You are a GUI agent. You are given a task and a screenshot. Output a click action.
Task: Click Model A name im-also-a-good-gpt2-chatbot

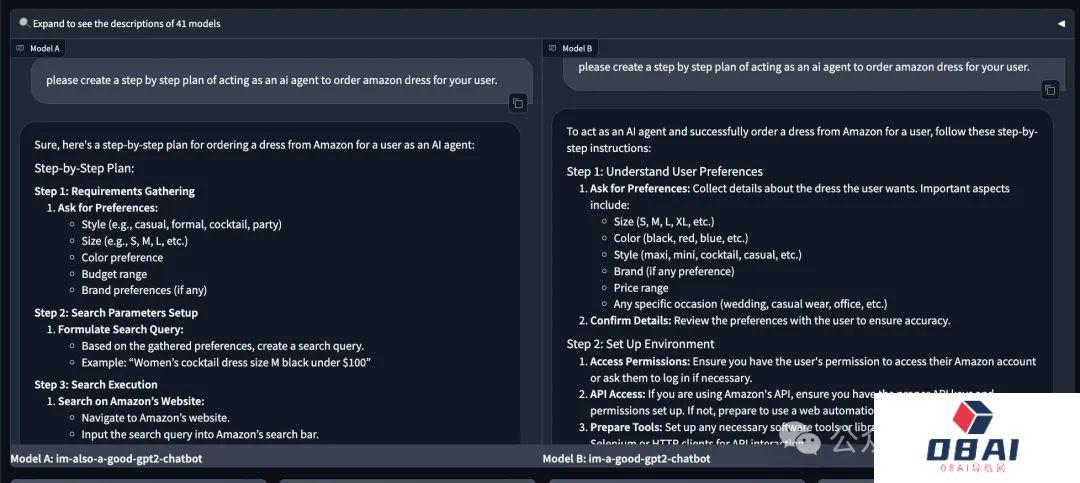pos(107,458)
